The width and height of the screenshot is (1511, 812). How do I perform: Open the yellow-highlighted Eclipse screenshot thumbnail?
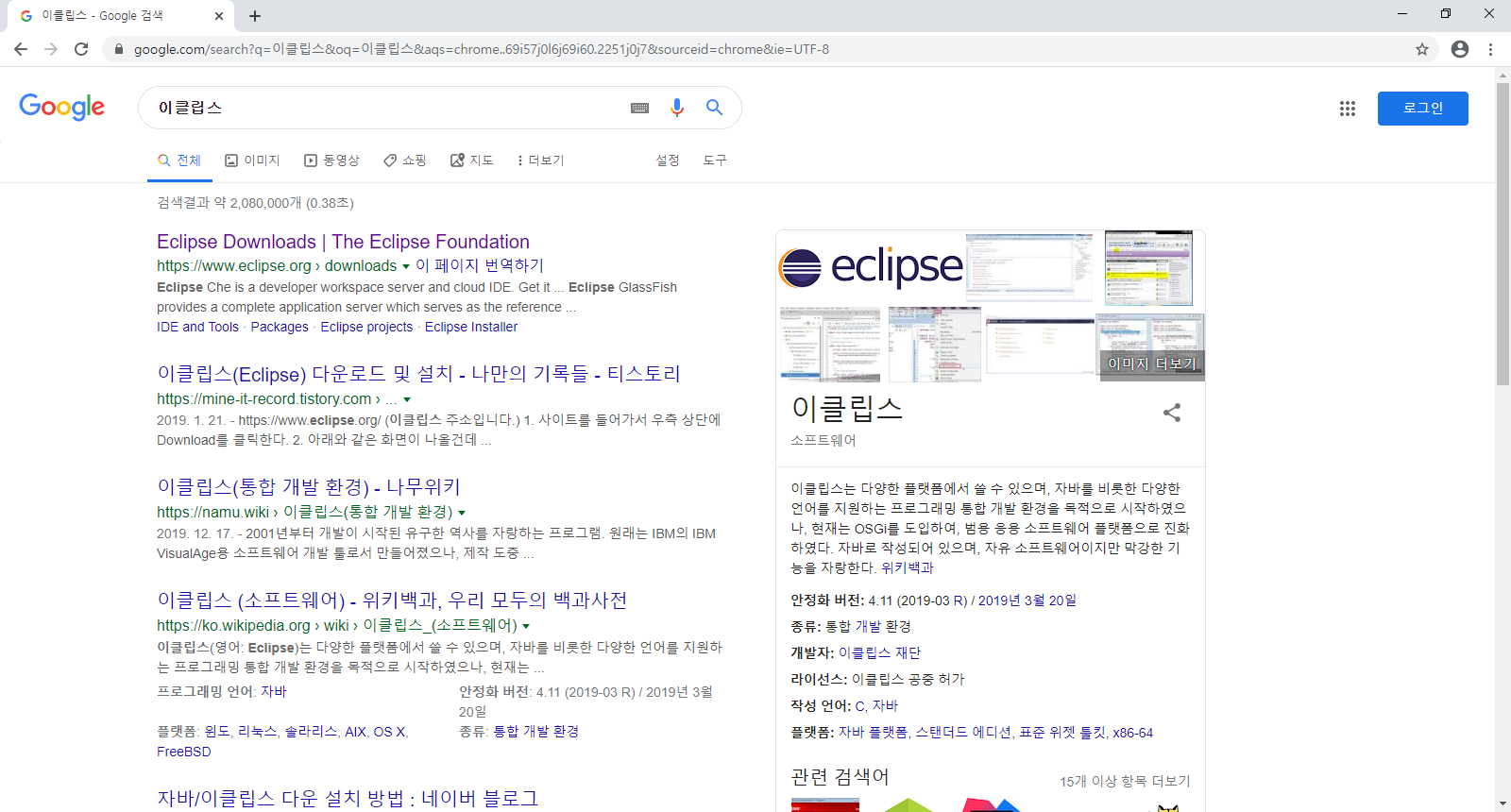click(1148, 268)
